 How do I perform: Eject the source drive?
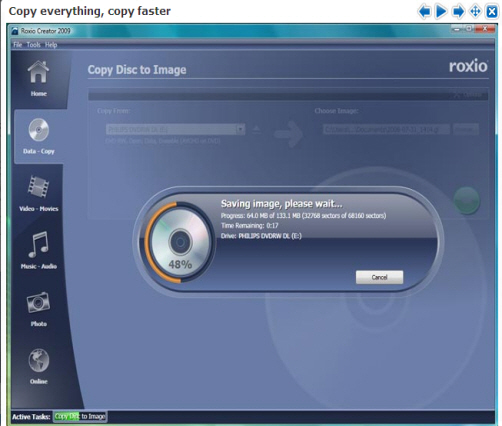pos(256,129)
